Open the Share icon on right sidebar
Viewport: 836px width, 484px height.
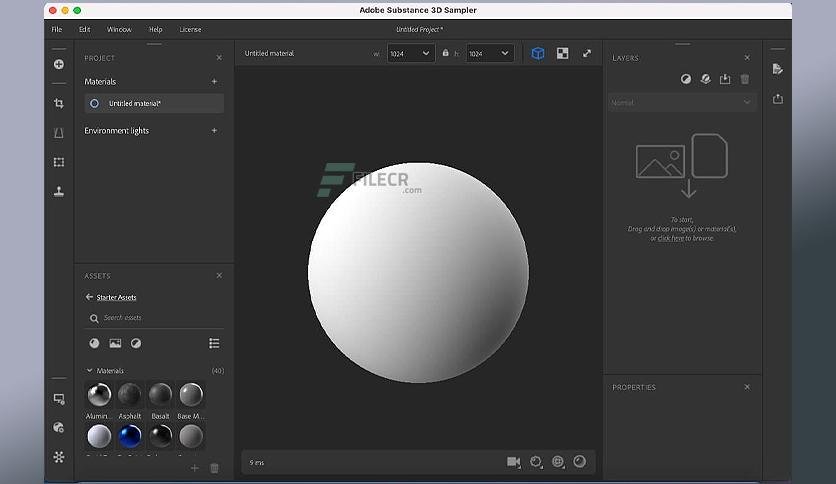coord(778,99)
